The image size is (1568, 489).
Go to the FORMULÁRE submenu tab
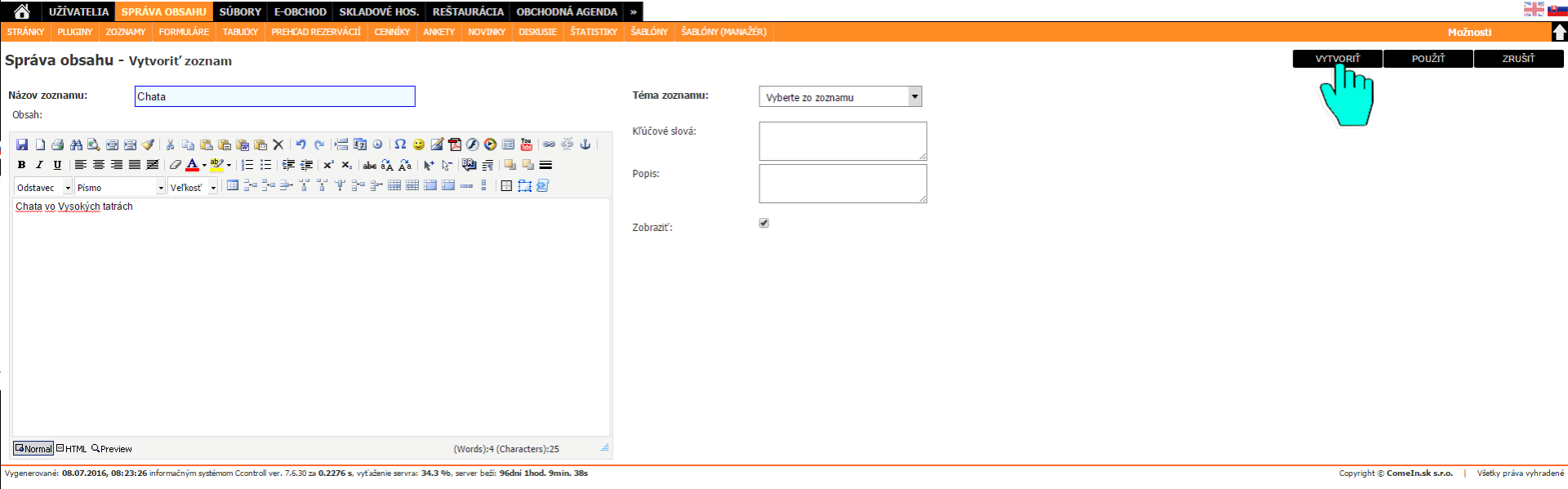click(184, 32)
